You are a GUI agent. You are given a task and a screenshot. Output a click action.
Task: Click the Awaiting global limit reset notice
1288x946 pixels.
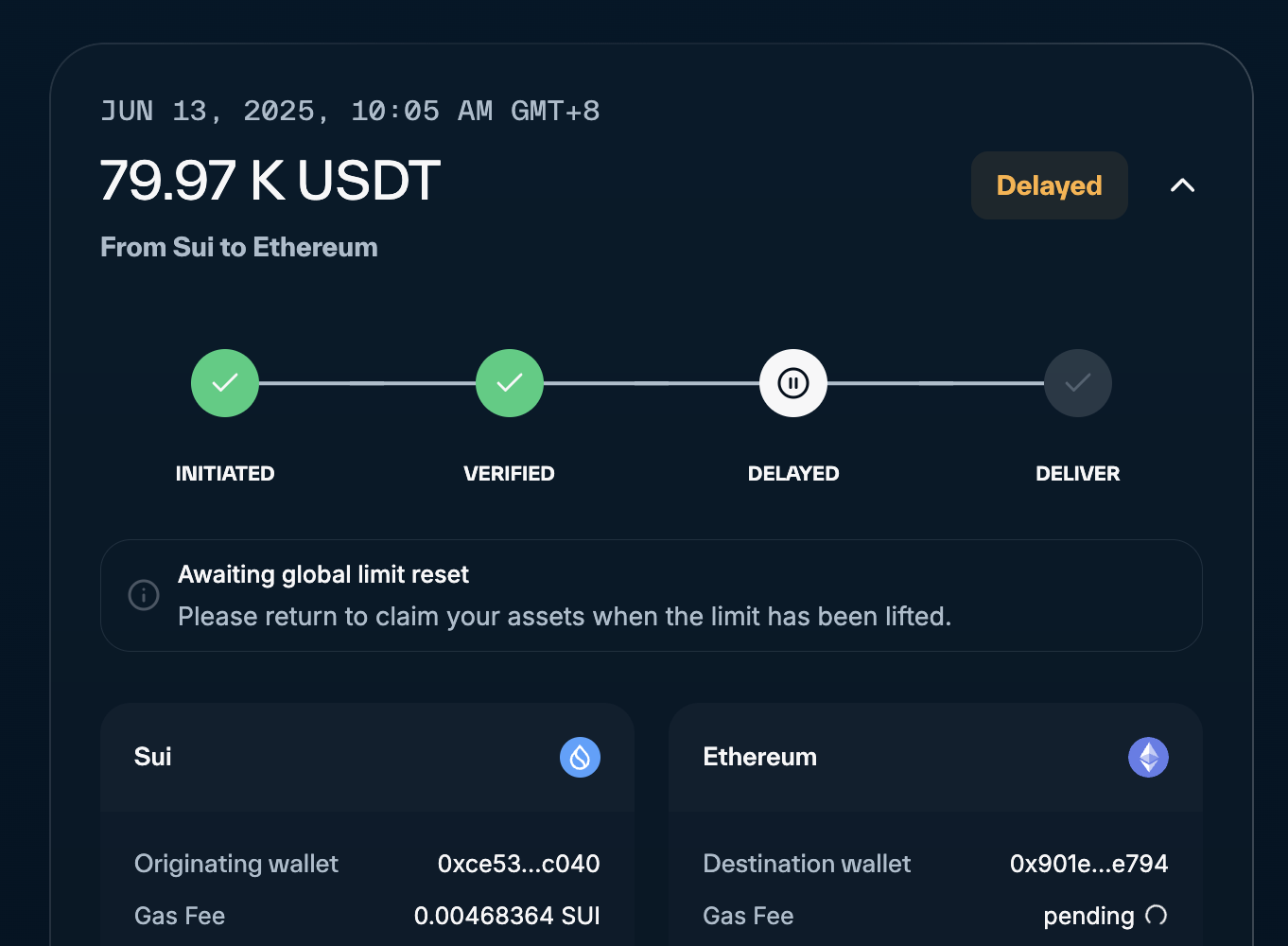[x=652, y=595]
